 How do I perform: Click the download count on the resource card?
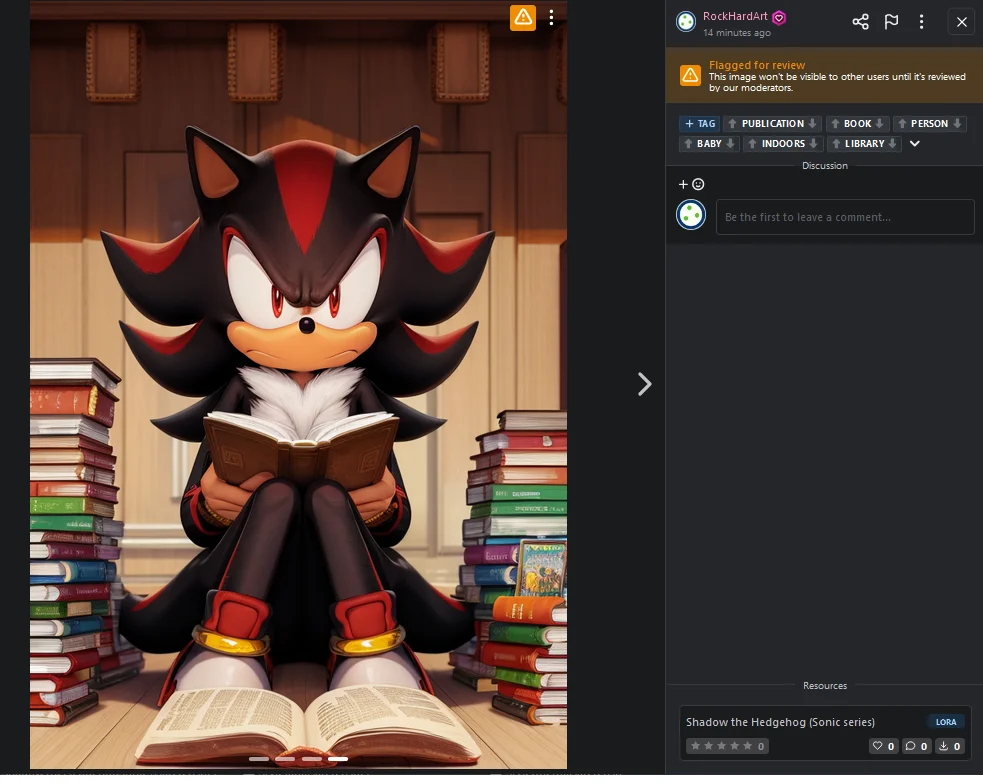point(950,747)
